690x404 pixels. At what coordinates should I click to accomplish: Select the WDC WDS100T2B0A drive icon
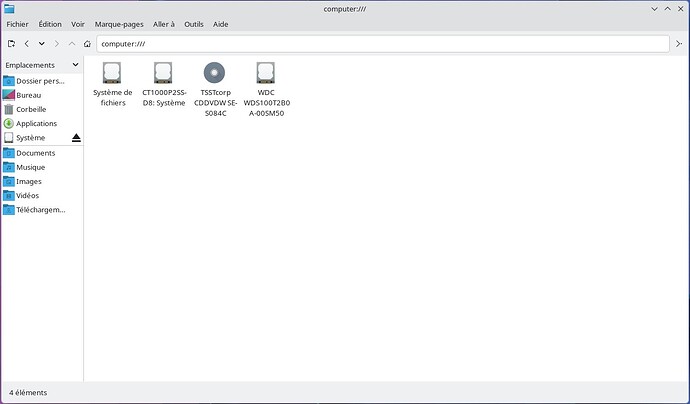click(266, 73)
